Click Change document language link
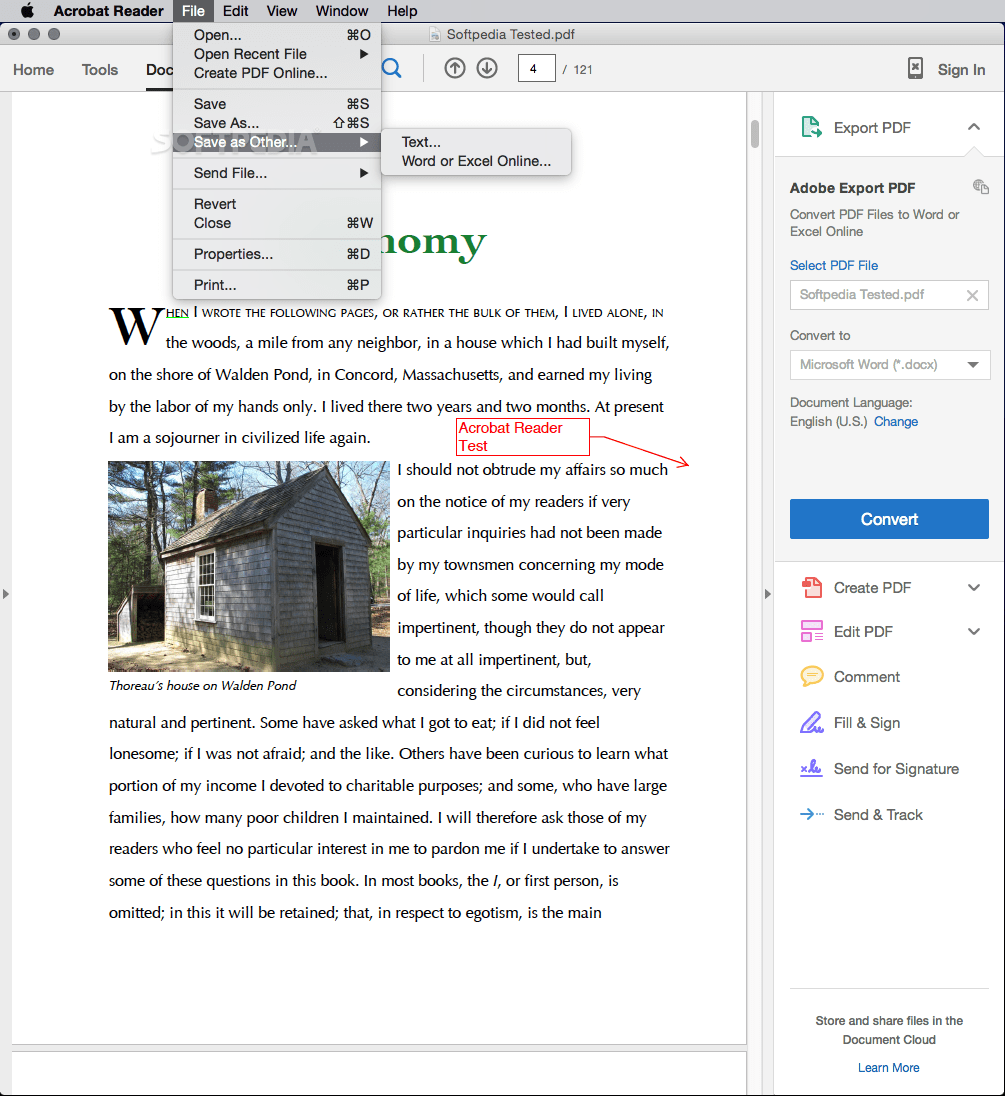The height and width of the screenshot is (1096, 1005). (895, 421)
